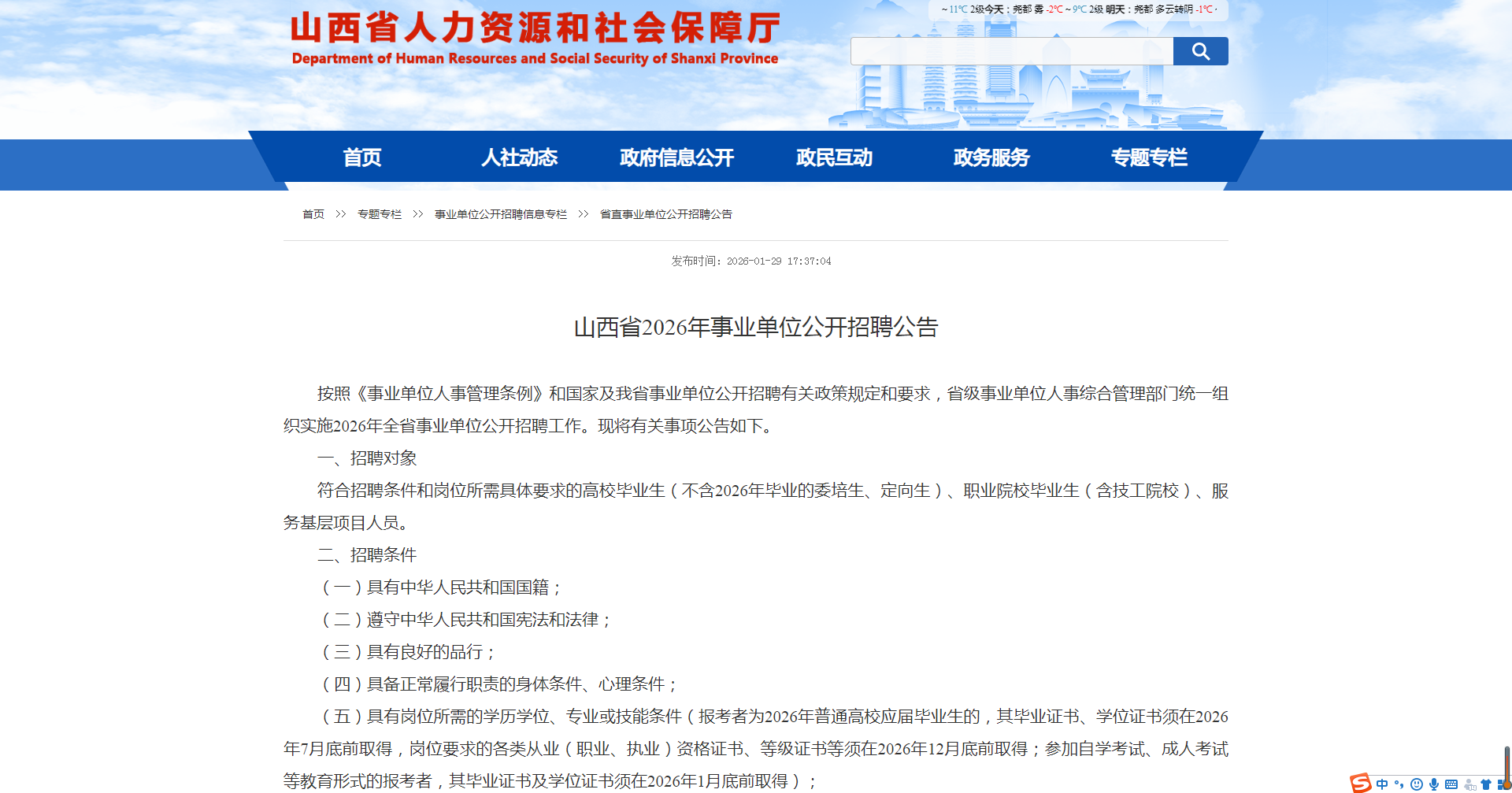Open the 省直事业单位公开招聘公告 breadcrumb link
Image resolution: width=1512 pixels, height=793 pixels.
point(666,214)
